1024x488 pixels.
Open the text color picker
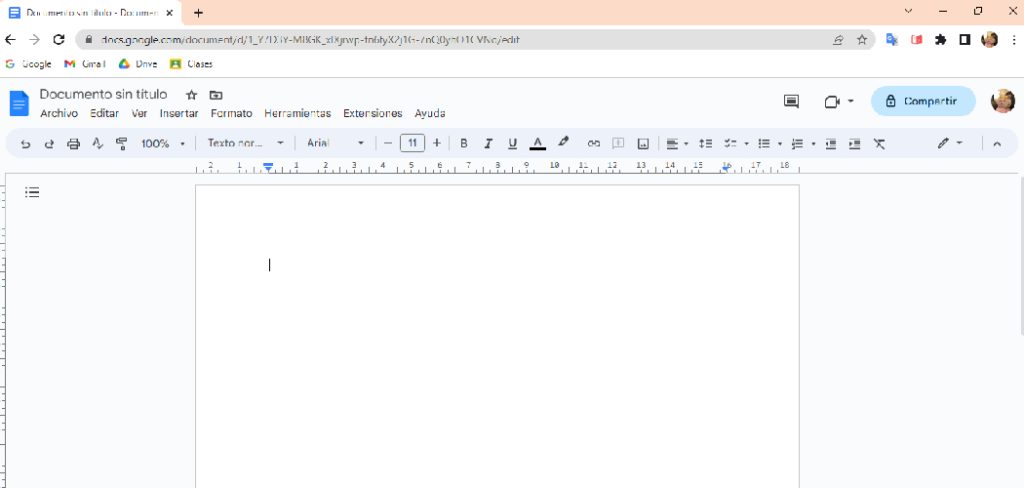click(x=537, y=144)
